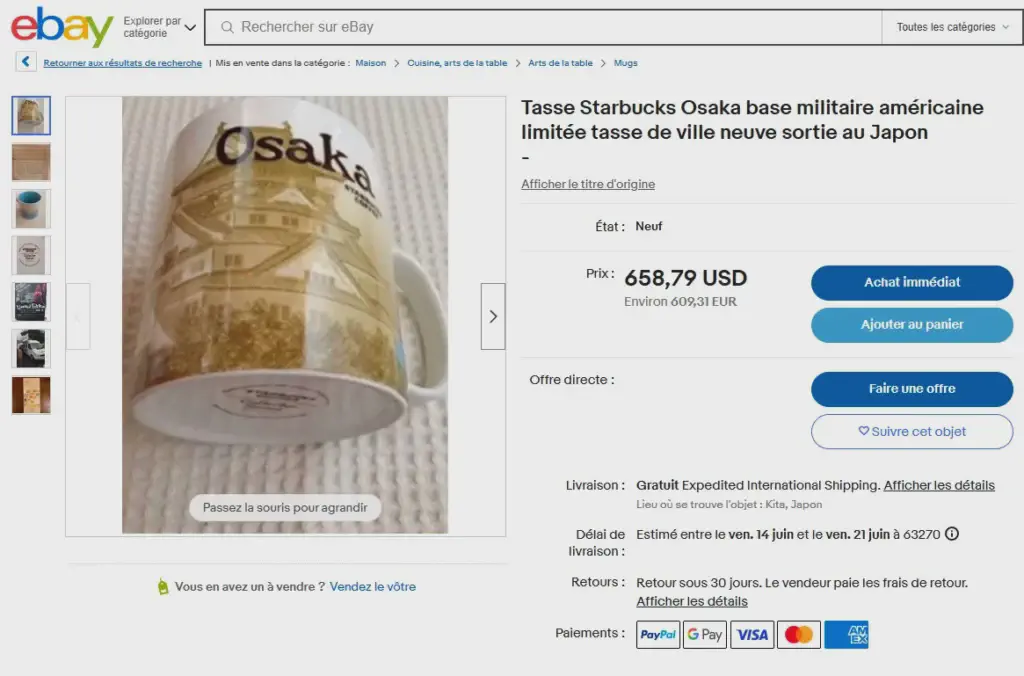Show next product image with right arrow
The image size is (1024, 676).
(493, 316)
